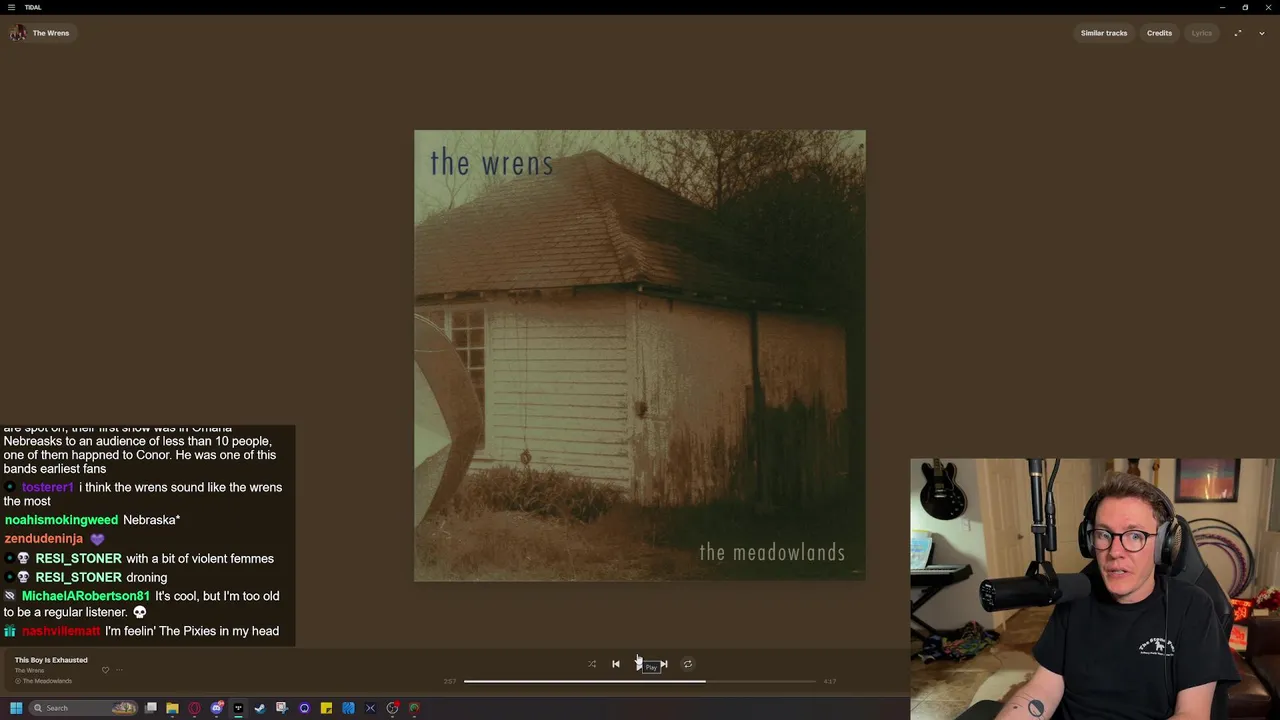Open the last green-red taskbar app icon

[414, 708]
